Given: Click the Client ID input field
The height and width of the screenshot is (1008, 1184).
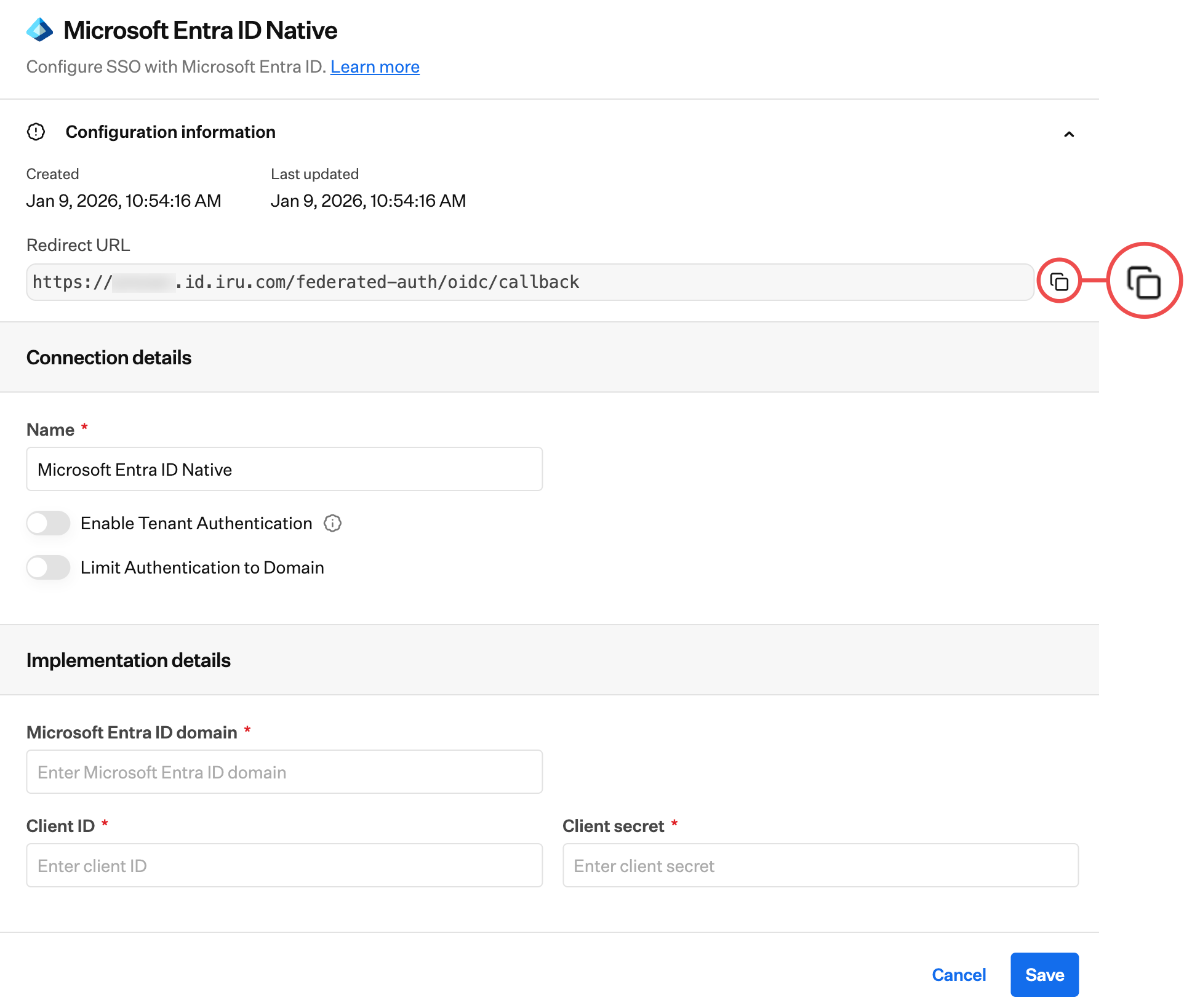Looking at the screenshot, I should tap(284, 866).
